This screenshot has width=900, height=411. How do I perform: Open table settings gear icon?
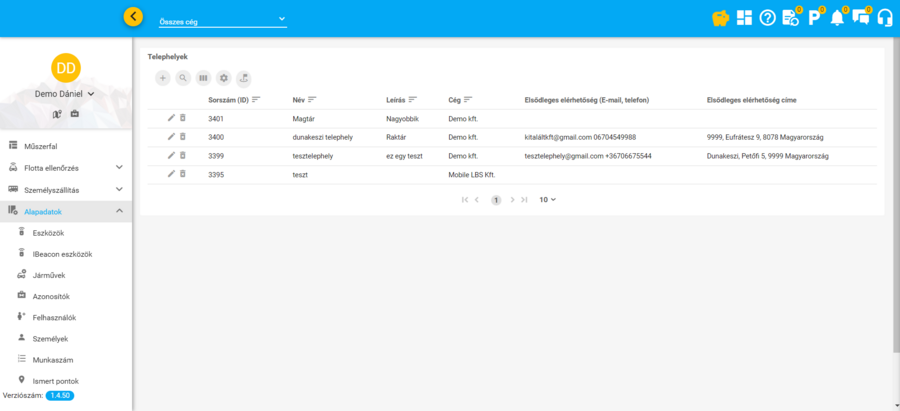[x=224, y=77]
